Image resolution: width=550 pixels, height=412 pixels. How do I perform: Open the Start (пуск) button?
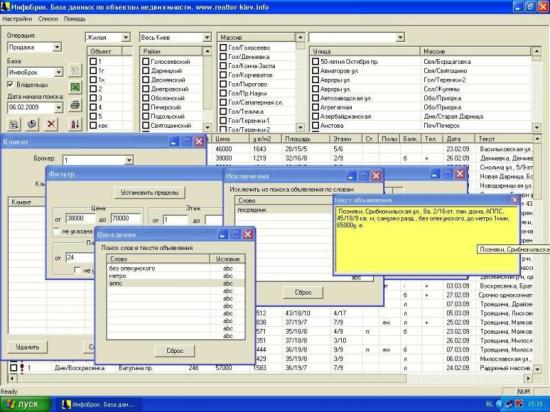pos(25,404)
